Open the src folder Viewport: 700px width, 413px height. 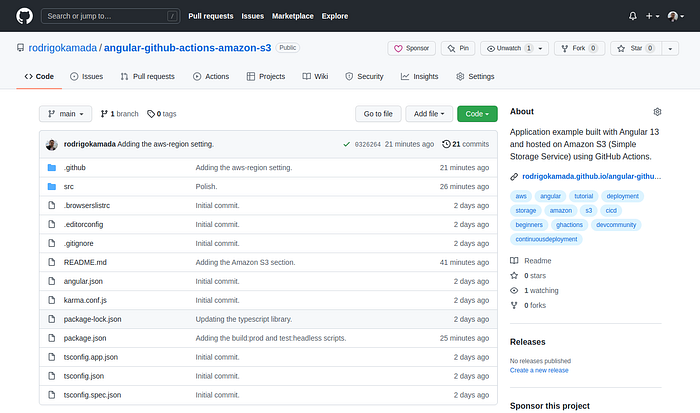point(69,187)
